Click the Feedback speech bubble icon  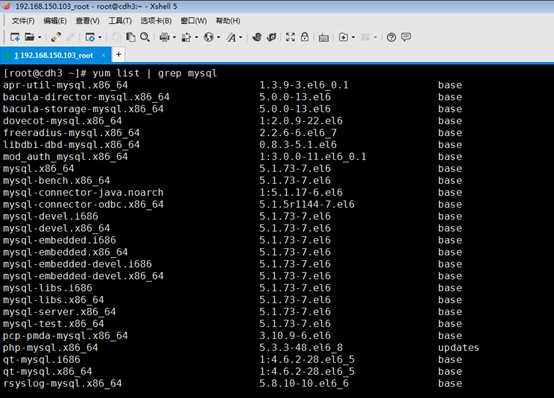[406, 37]
